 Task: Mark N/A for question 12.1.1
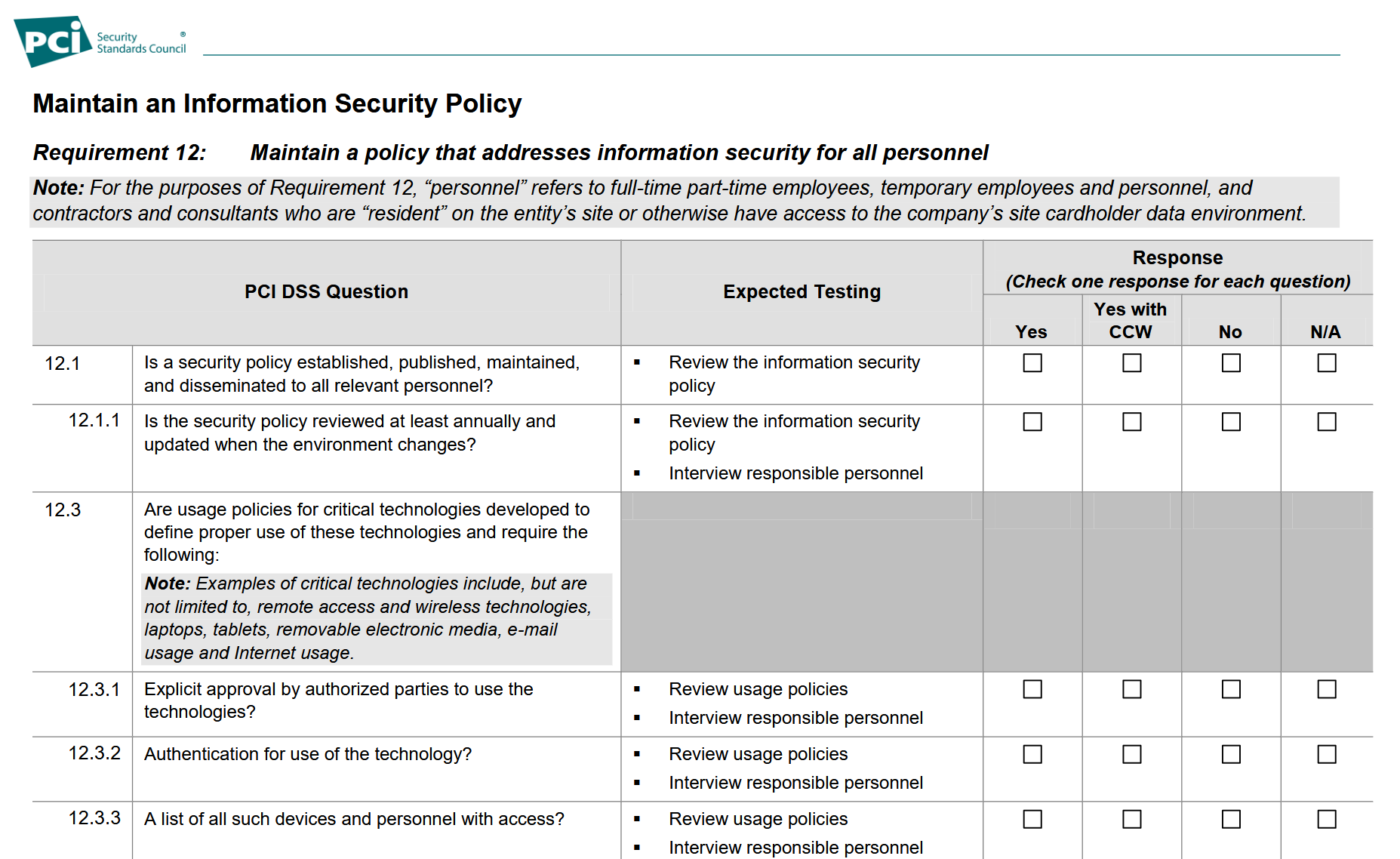pyautogui.click(x=1326, y=422)
